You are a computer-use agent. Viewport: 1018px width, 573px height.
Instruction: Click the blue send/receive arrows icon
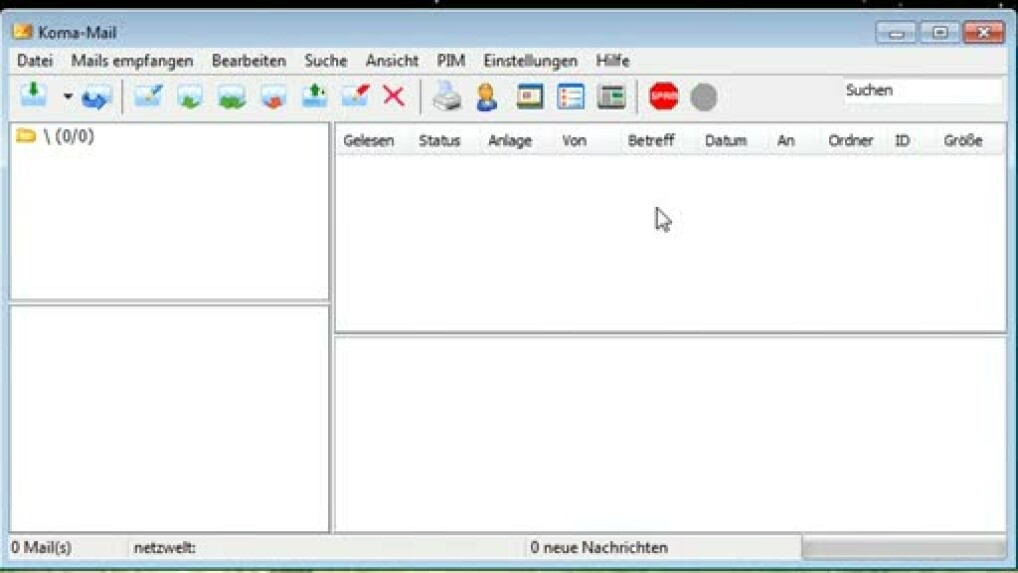[96, 98]
